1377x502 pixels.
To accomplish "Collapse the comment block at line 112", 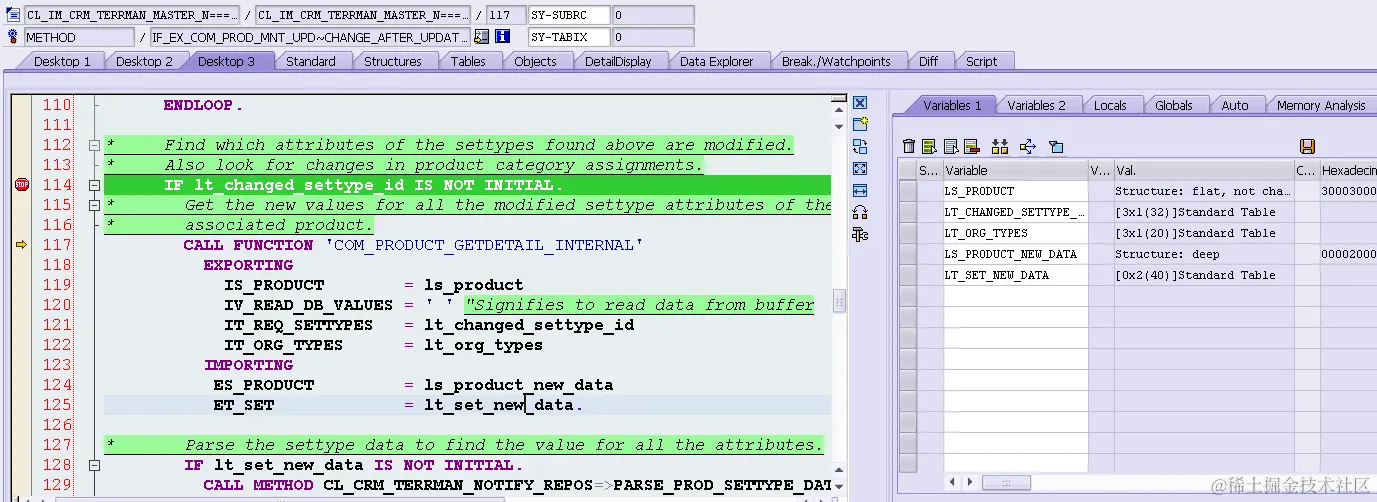I will 95,145.
